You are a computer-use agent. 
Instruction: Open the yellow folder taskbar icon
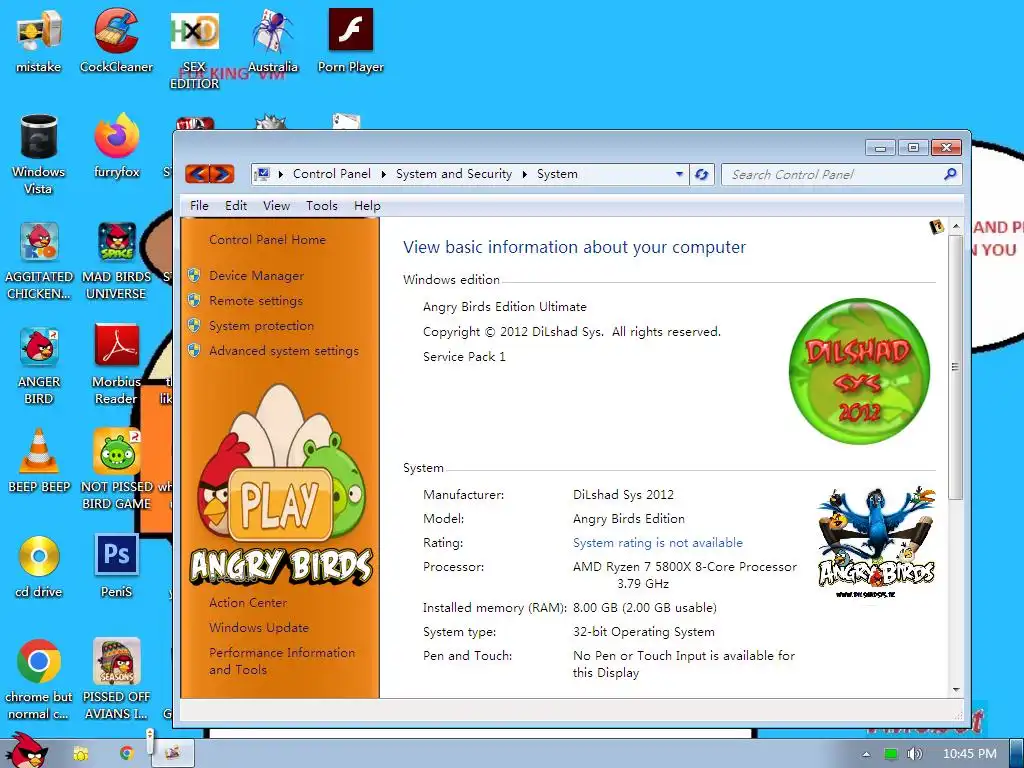[81, 754]
